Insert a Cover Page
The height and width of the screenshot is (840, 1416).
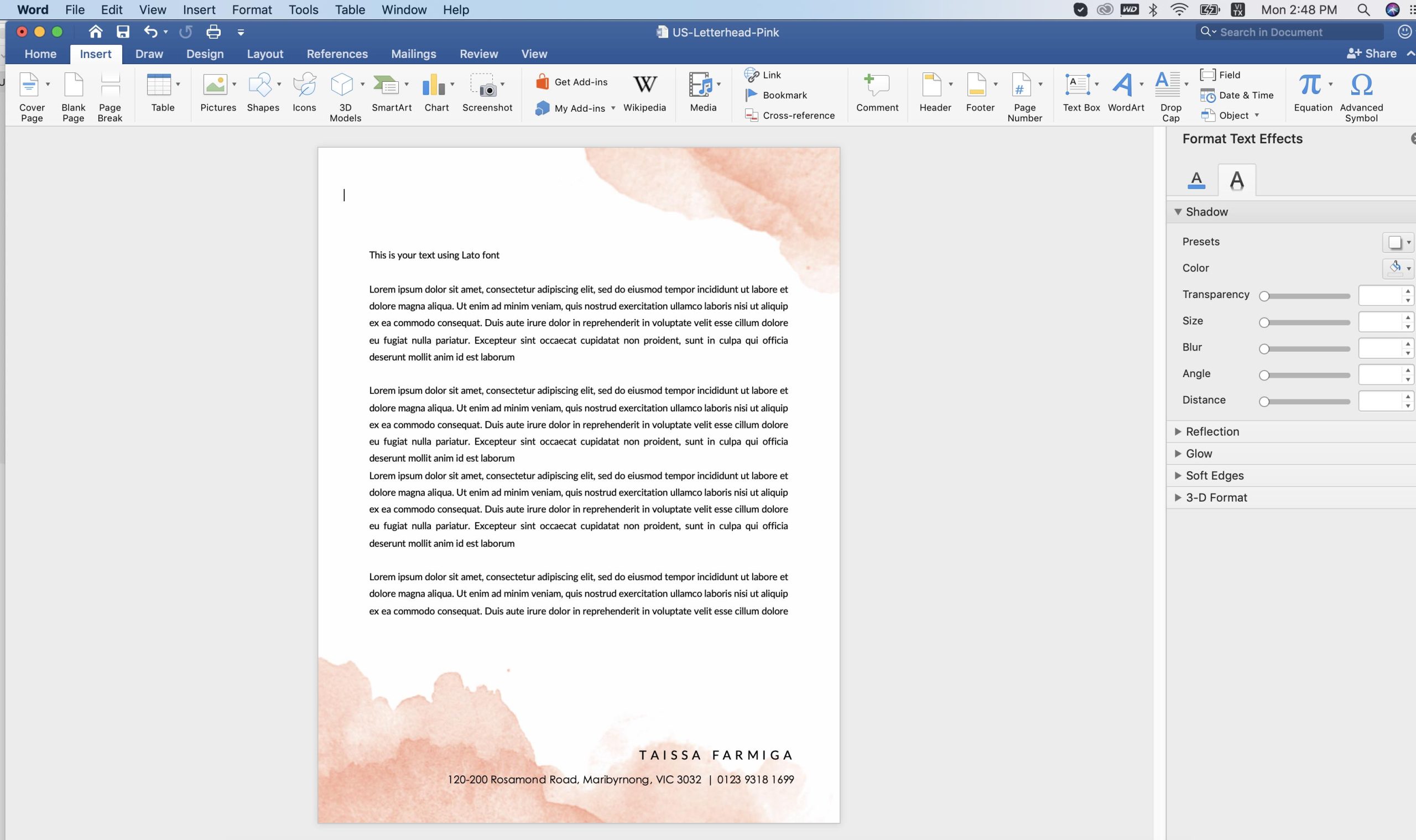[x=32, y=97]
